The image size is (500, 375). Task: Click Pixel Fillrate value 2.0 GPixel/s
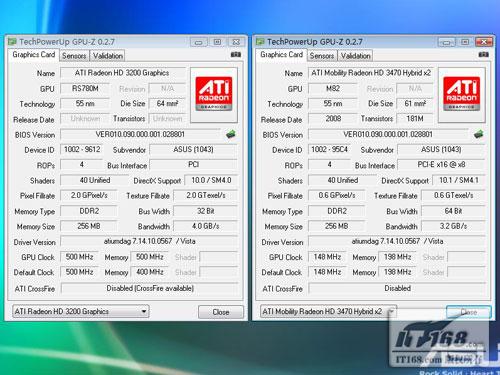89,196
